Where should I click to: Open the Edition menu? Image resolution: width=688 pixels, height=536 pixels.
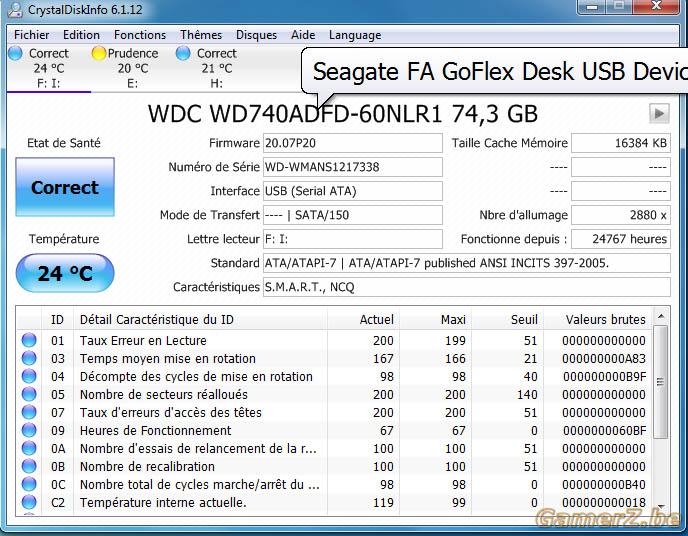coord(81,35)
